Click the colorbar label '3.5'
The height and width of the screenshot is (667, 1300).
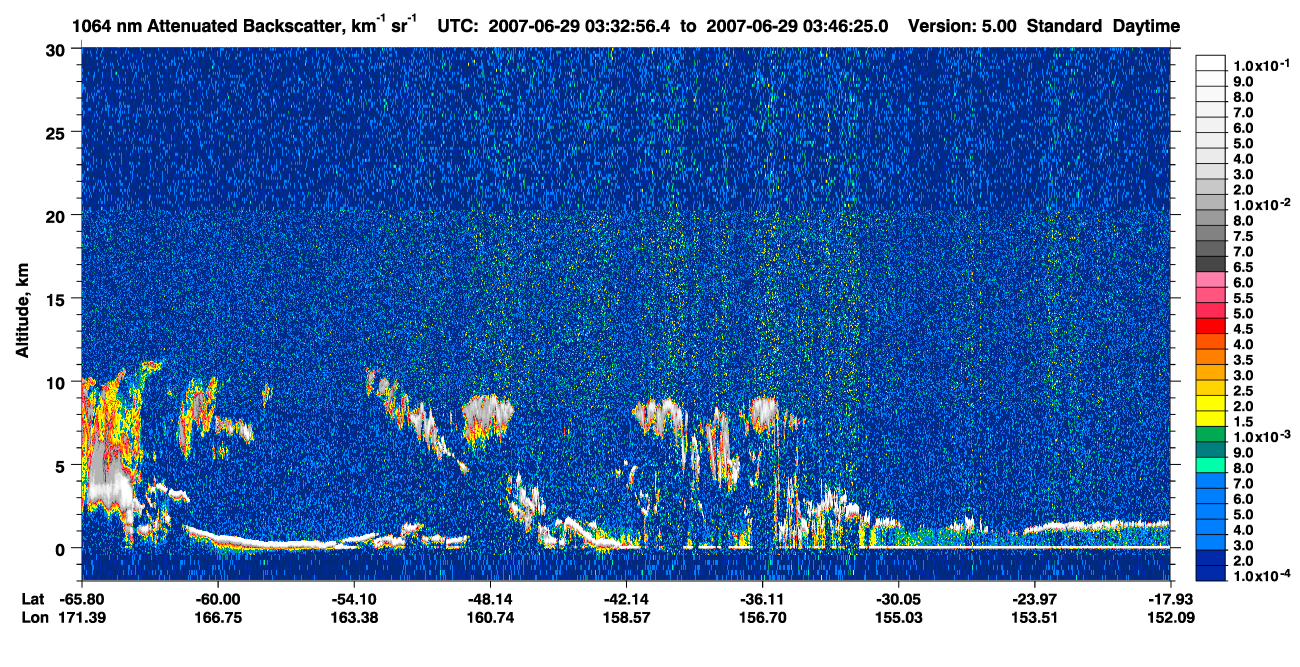click(1243, 359)
